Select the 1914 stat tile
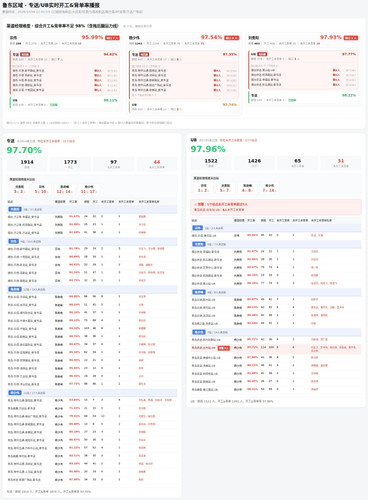Viewport: 368px width, 500px height. pos(27,164)
